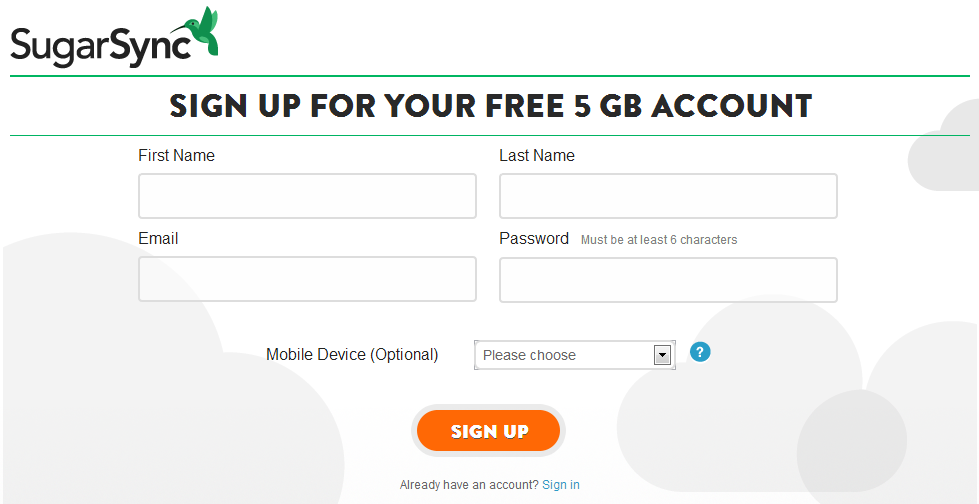Click the 'First Name' label

tap(176, 156)
